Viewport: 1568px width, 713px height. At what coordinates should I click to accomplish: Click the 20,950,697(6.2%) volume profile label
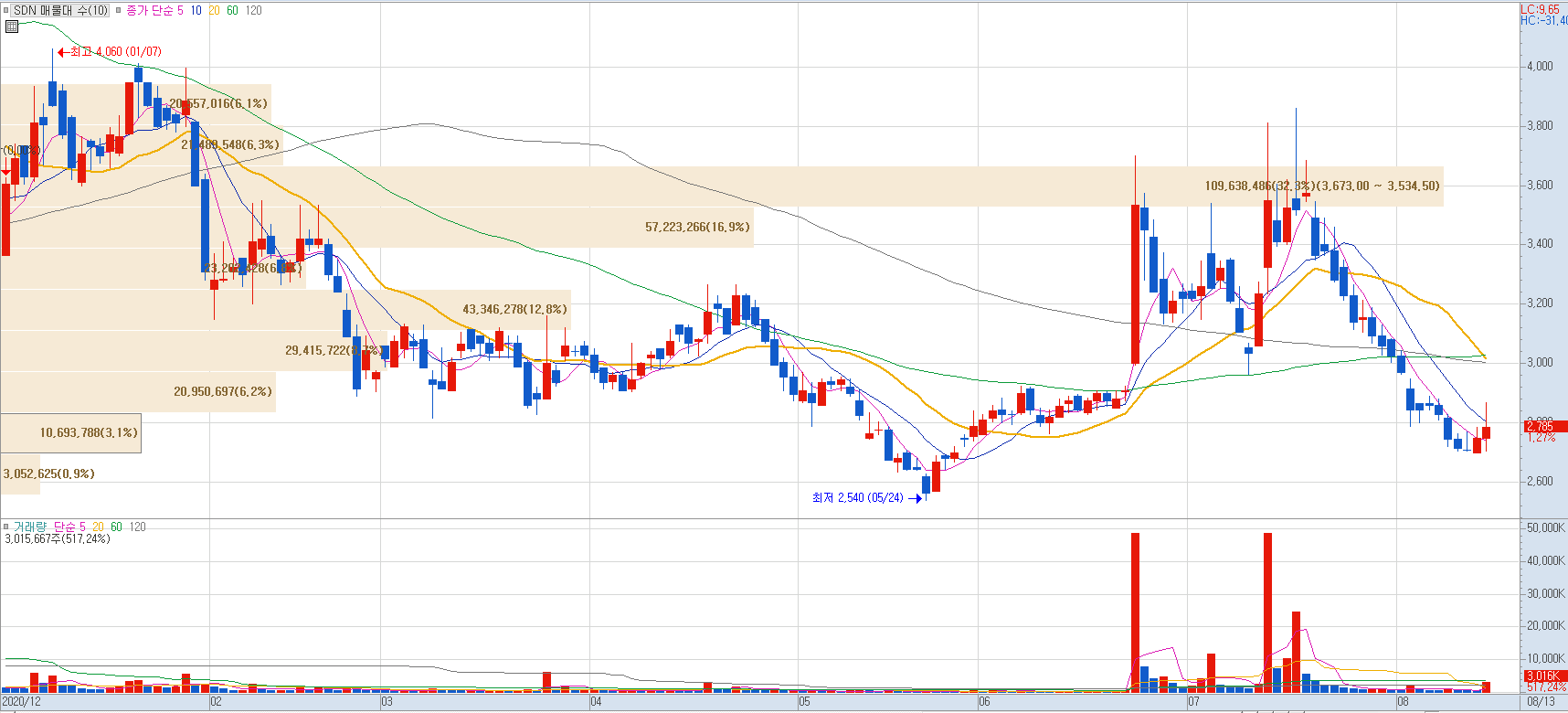click(x=223, y=391)
